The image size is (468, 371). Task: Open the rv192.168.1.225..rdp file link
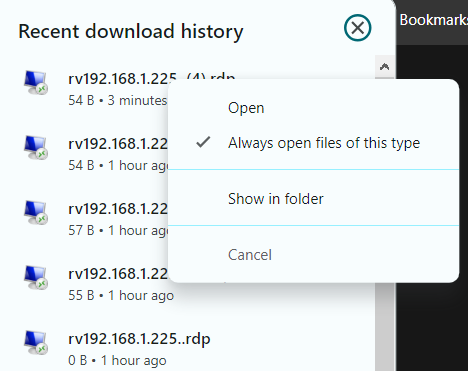139,339
